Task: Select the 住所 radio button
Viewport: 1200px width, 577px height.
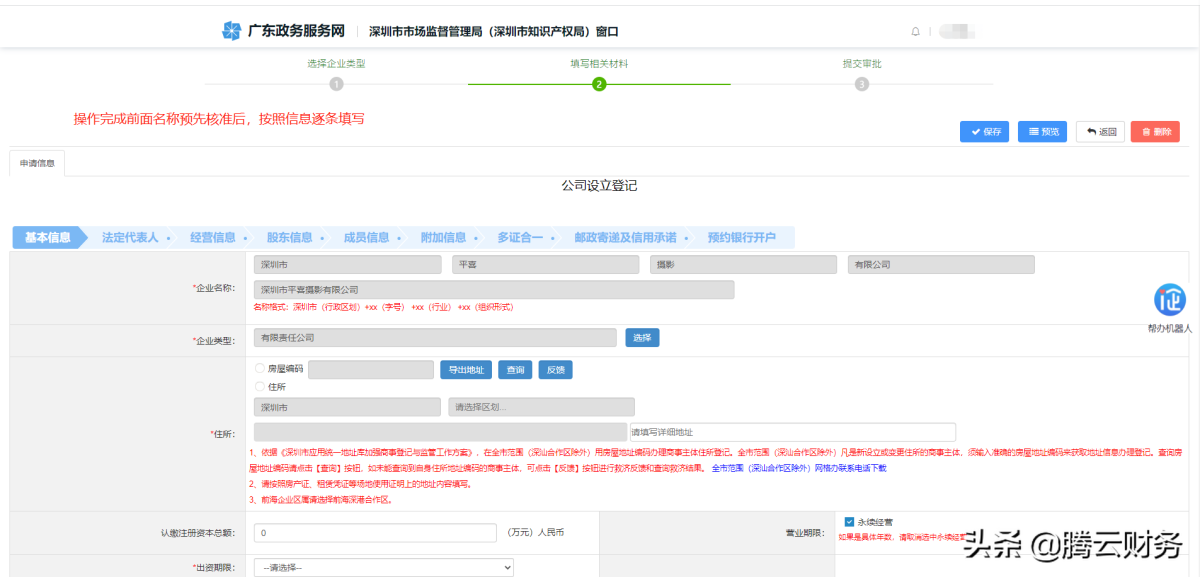Action: point(261,386)
